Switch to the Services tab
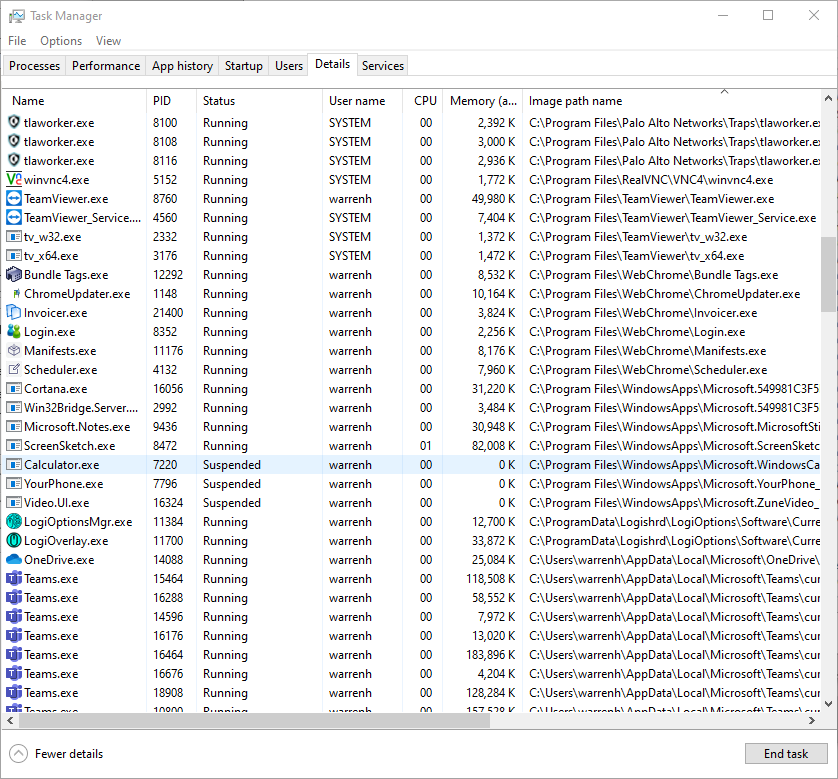Image resolution: width=838 pixels, height=779 pixels. point(383,66)
